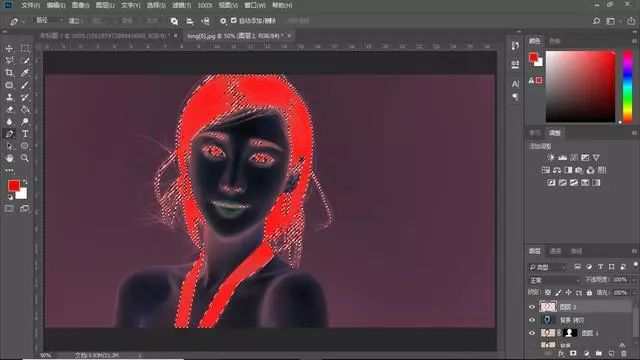The image size is (640, 360).
Task: Open the Layers panel flyout menu
Action: [634, 251]
